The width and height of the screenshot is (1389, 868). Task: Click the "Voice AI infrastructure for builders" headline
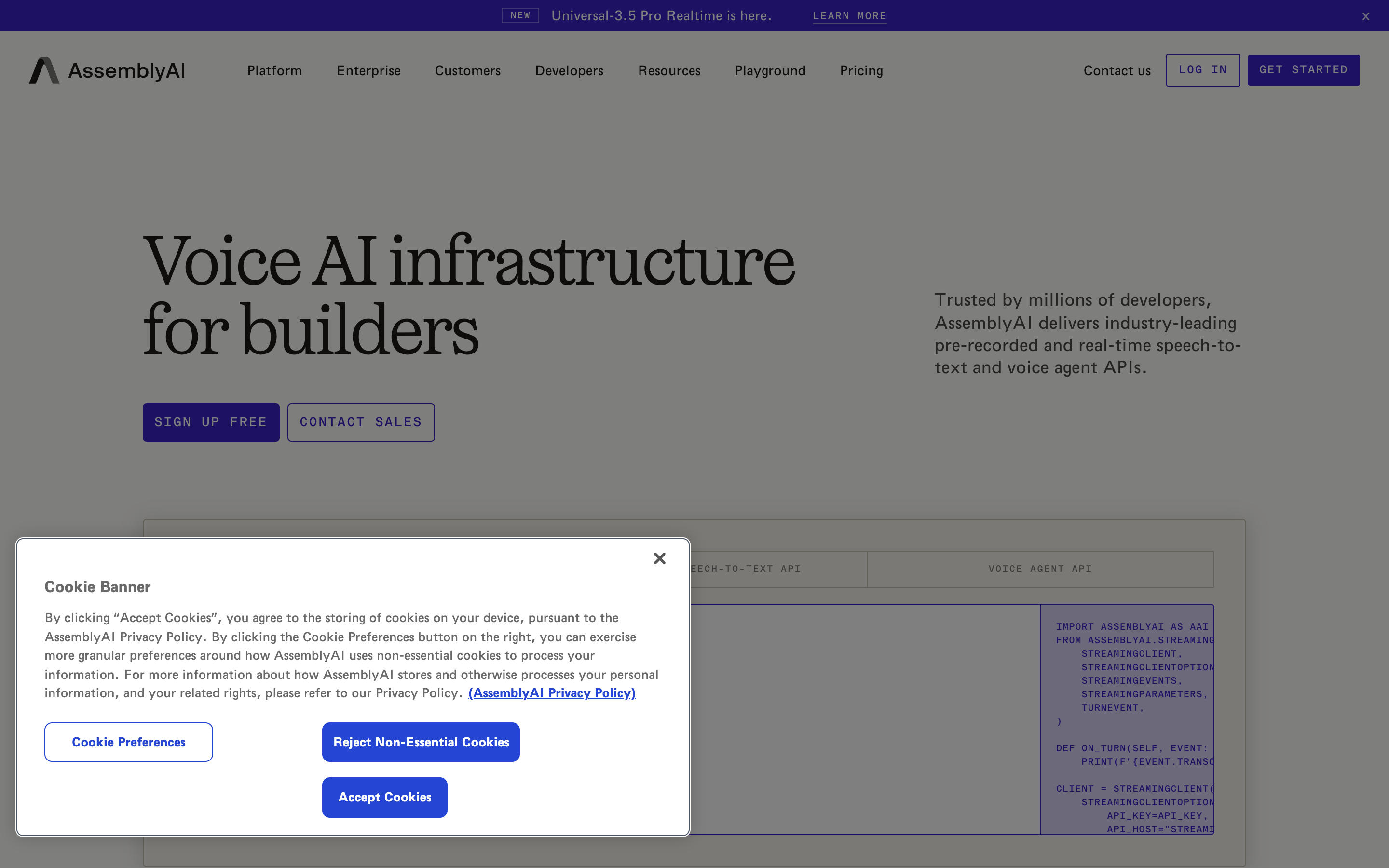468,295
